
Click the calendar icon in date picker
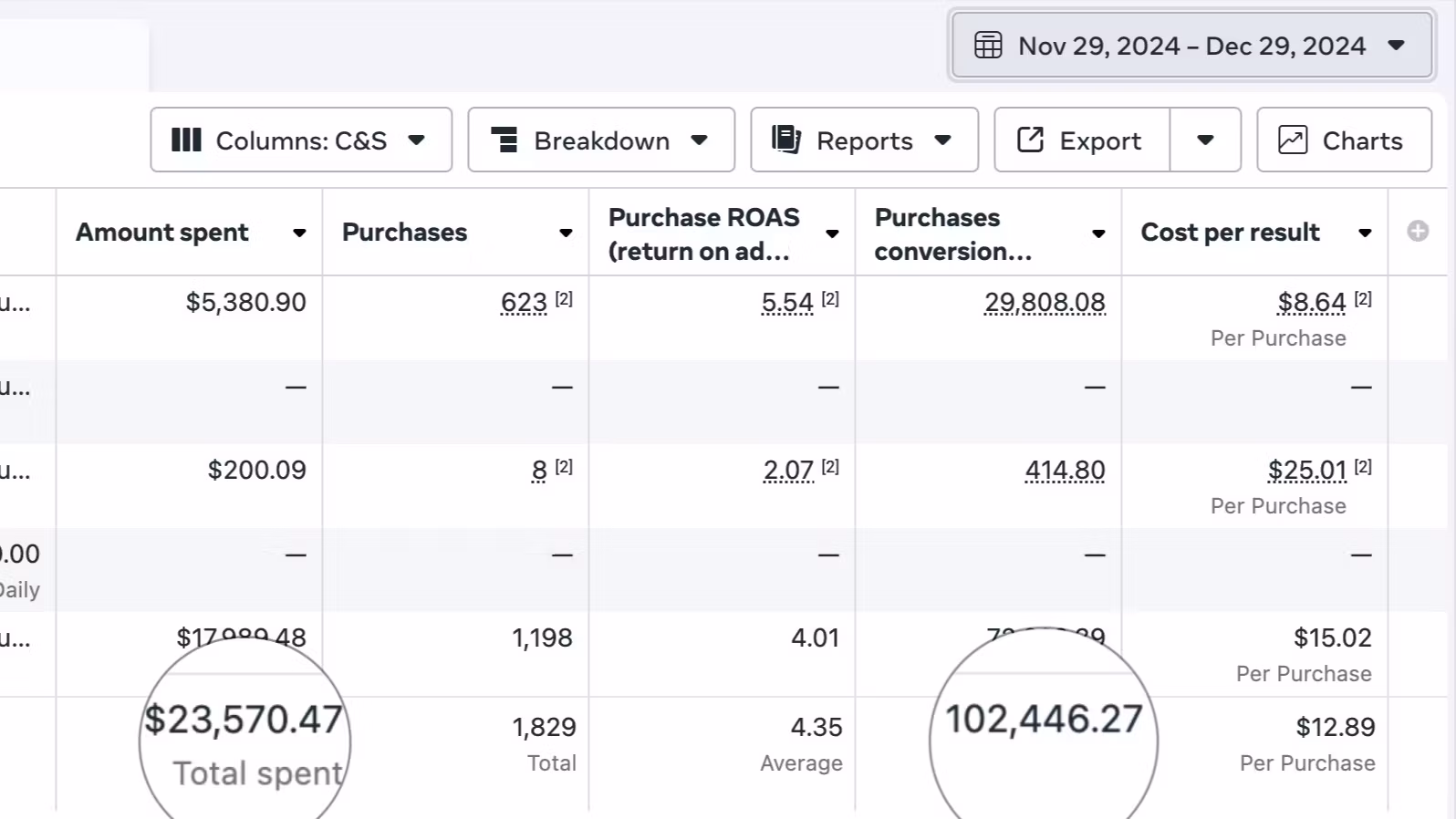click(988, 46)
